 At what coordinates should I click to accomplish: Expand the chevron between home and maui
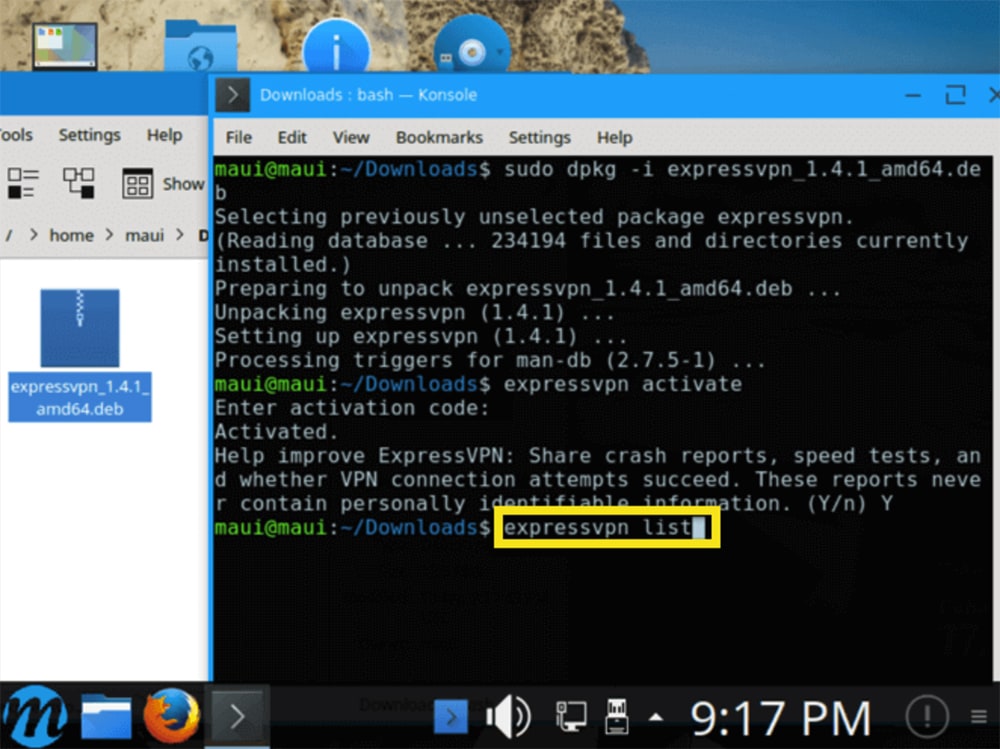click(x=109, y=235)
